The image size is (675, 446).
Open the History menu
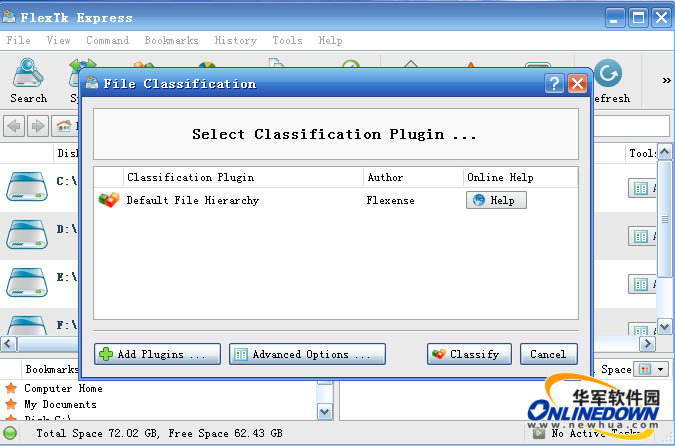[236, 40]
